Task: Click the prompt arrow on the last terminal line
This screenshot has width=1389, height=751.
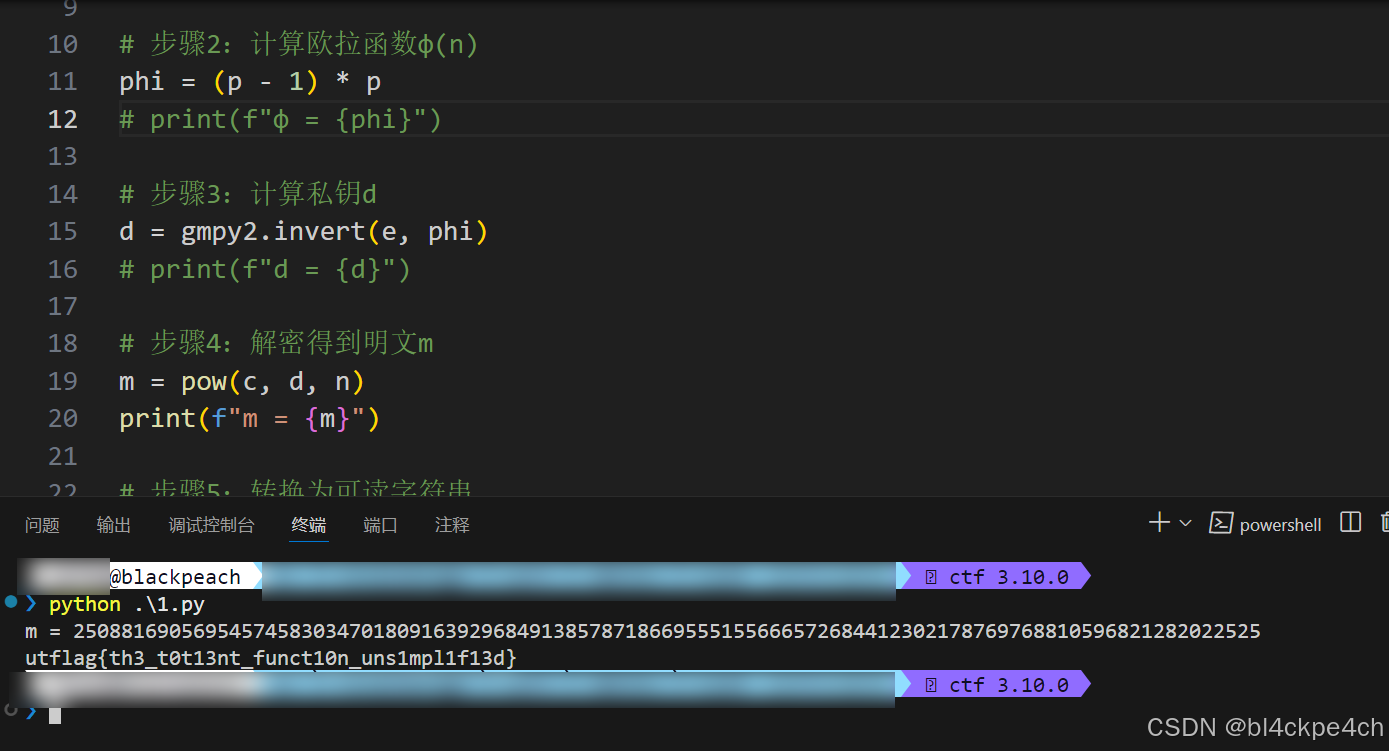Action: click(x=31, y=713)
